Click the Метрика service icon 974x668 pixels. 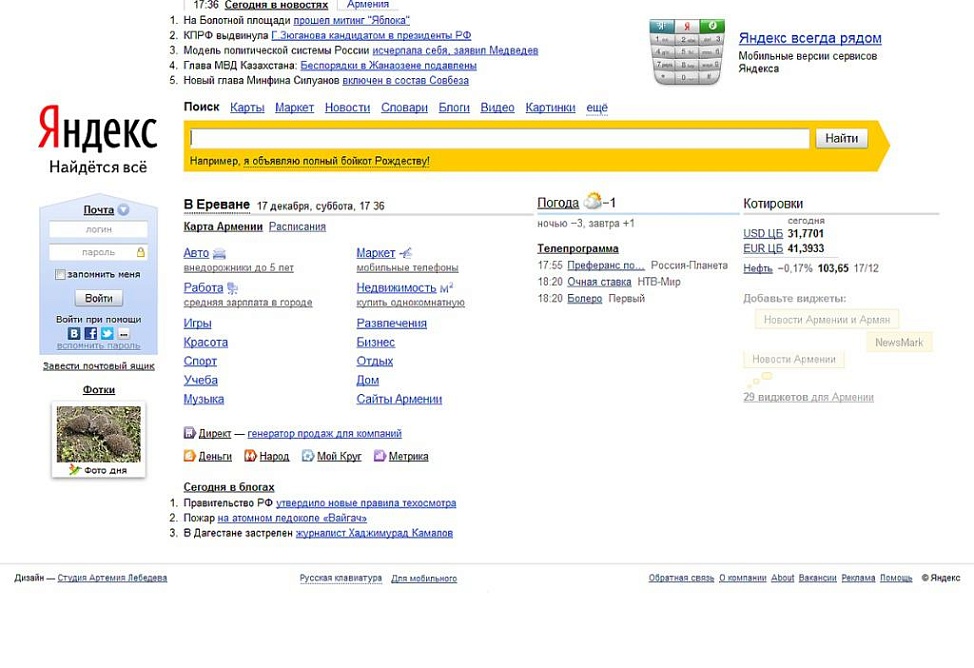pyautogui.click(x=380, y=456)
